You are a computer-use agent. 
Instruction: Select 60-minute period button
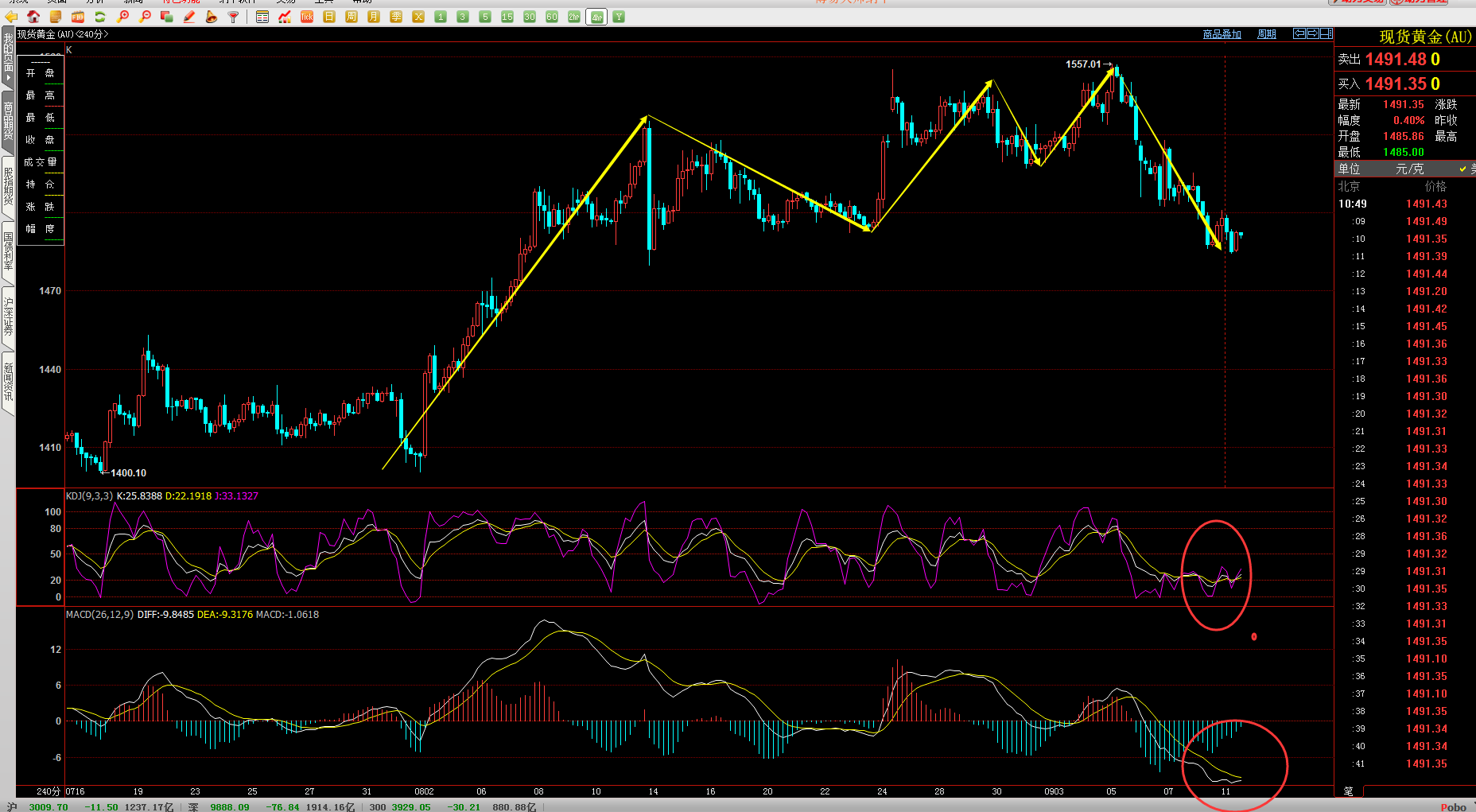pyautogui.click(x=552, y=17)
